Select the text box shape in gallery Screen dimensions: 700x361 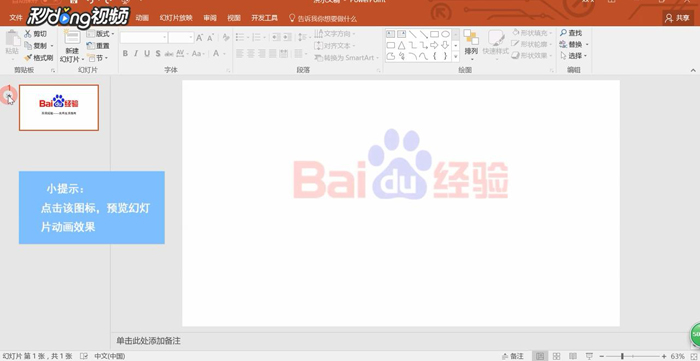pos(391,34)
